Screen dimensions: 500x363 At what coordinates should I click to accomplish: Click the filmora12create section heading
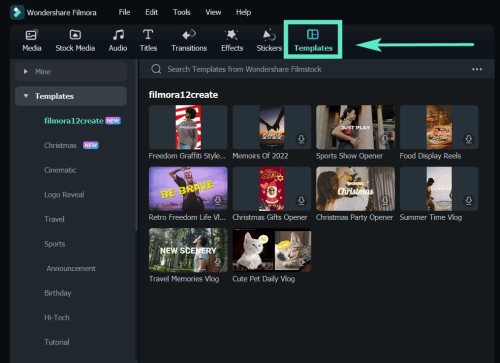[183, 95]
